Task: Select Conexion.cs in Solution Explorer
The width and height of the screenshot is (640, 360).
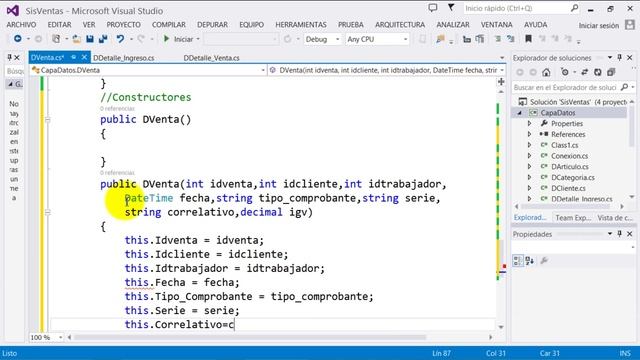Action: tap(569, 156)
